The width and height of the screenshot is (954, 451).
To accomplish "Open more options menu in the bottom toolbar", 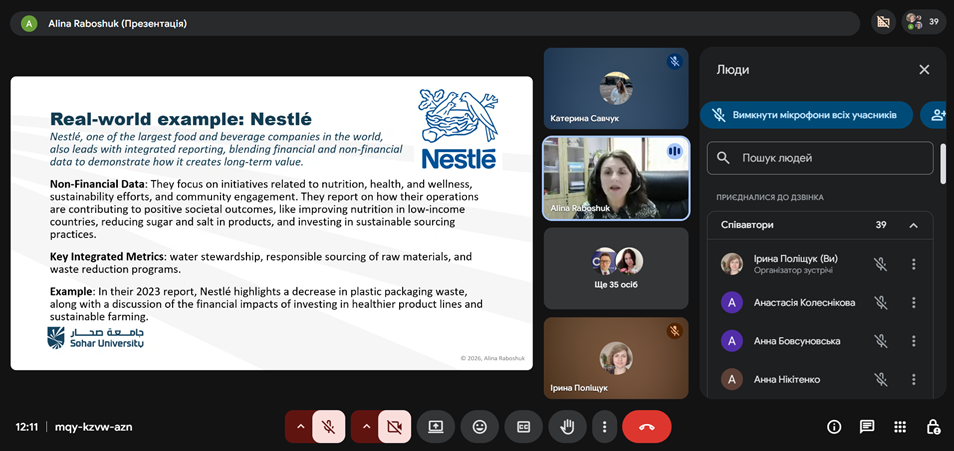I will pyautogui.click(x=603, y=427).
